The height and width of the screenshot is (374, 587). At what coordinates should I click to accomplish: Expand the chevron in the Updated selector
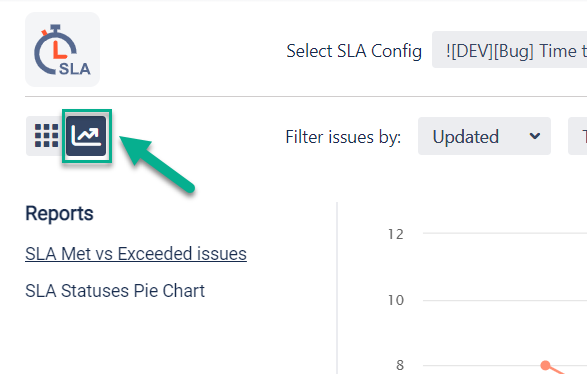pyautogui.click(x=535, y=136)
